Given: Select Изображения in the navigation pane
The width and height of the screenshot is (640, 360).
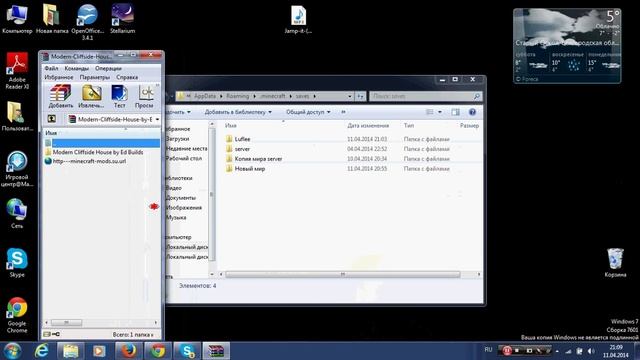Looking at the screenshot, I should 184,207.
